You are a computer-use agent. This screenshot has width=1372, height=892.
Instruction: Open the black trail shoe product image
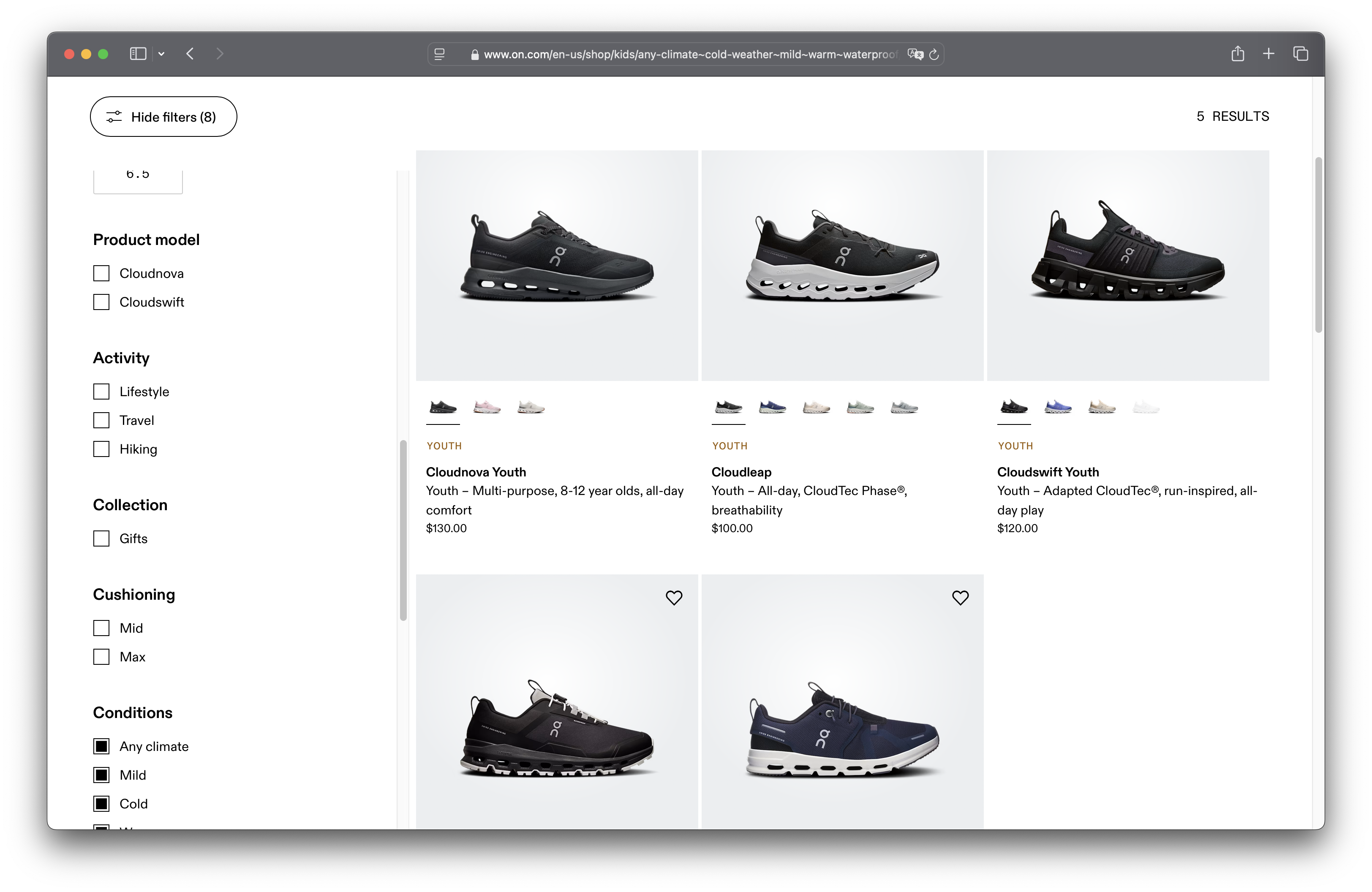(557, 701)
